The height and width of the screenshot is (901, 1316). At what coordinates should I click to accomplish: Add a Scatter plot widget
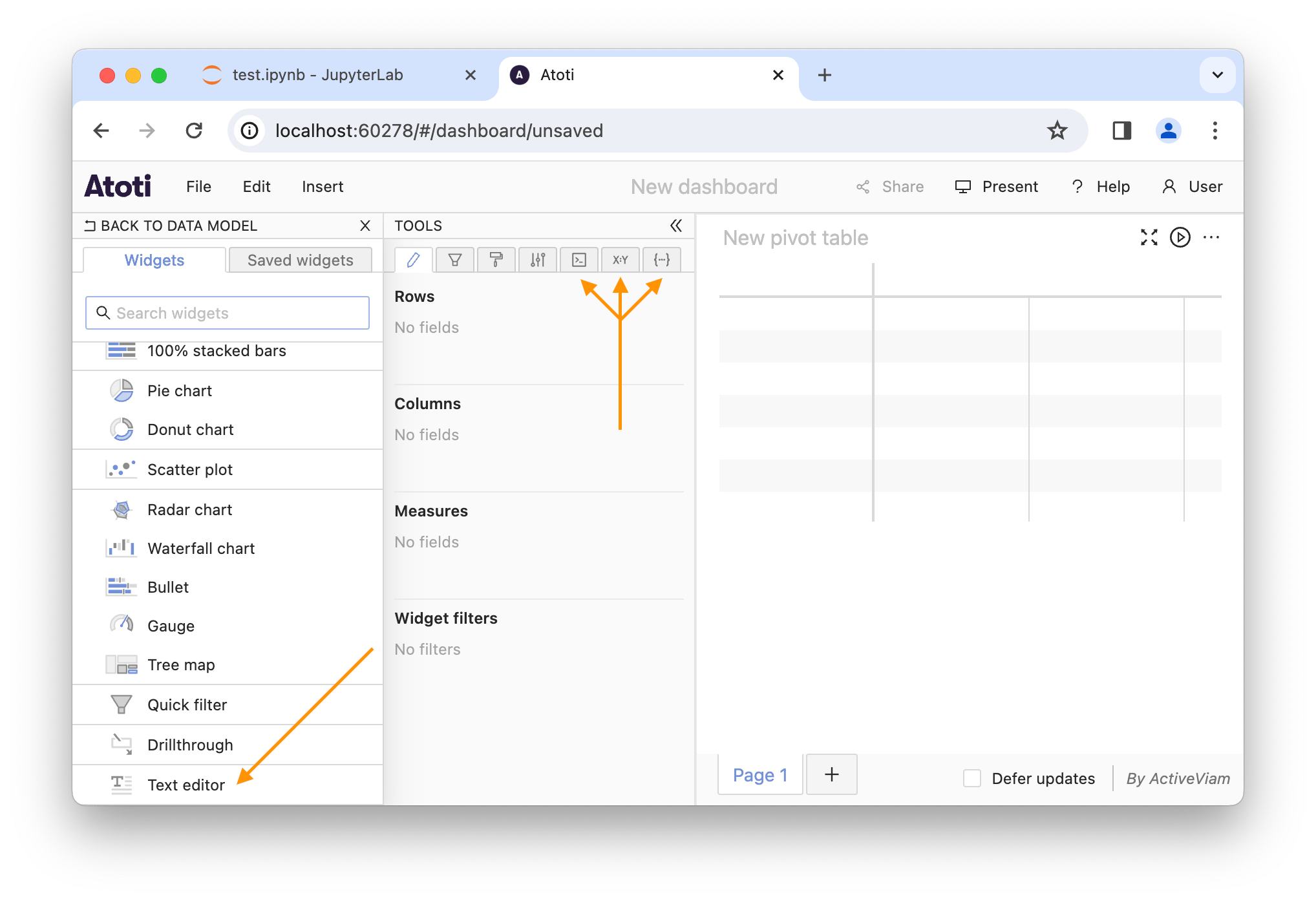click(x=228, y=469)
